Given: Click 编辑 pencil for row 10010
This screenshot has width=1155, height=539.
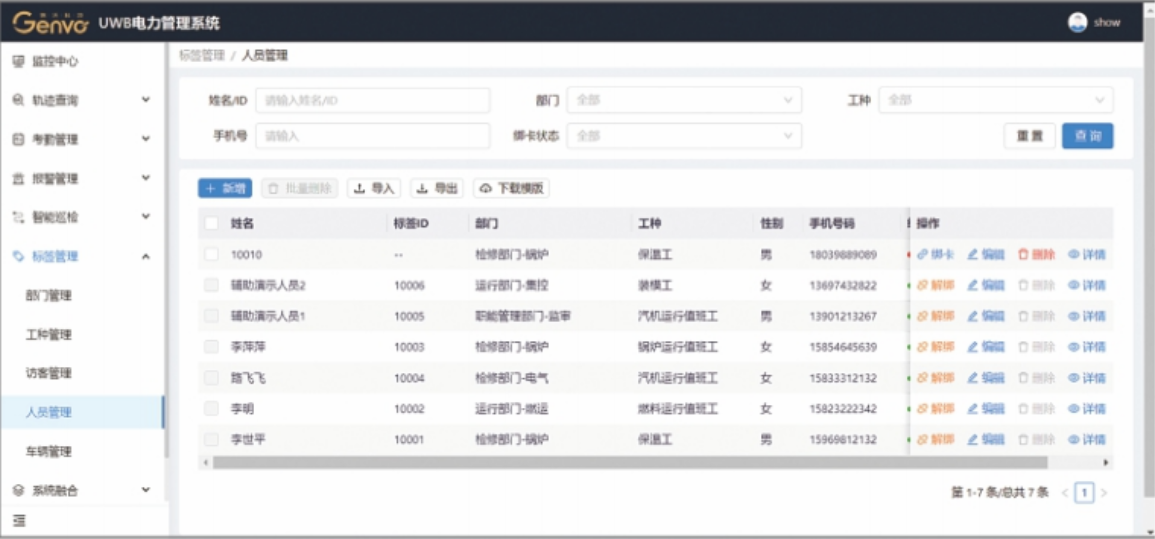Looking at the screenshot, I should tap(972, 255).
